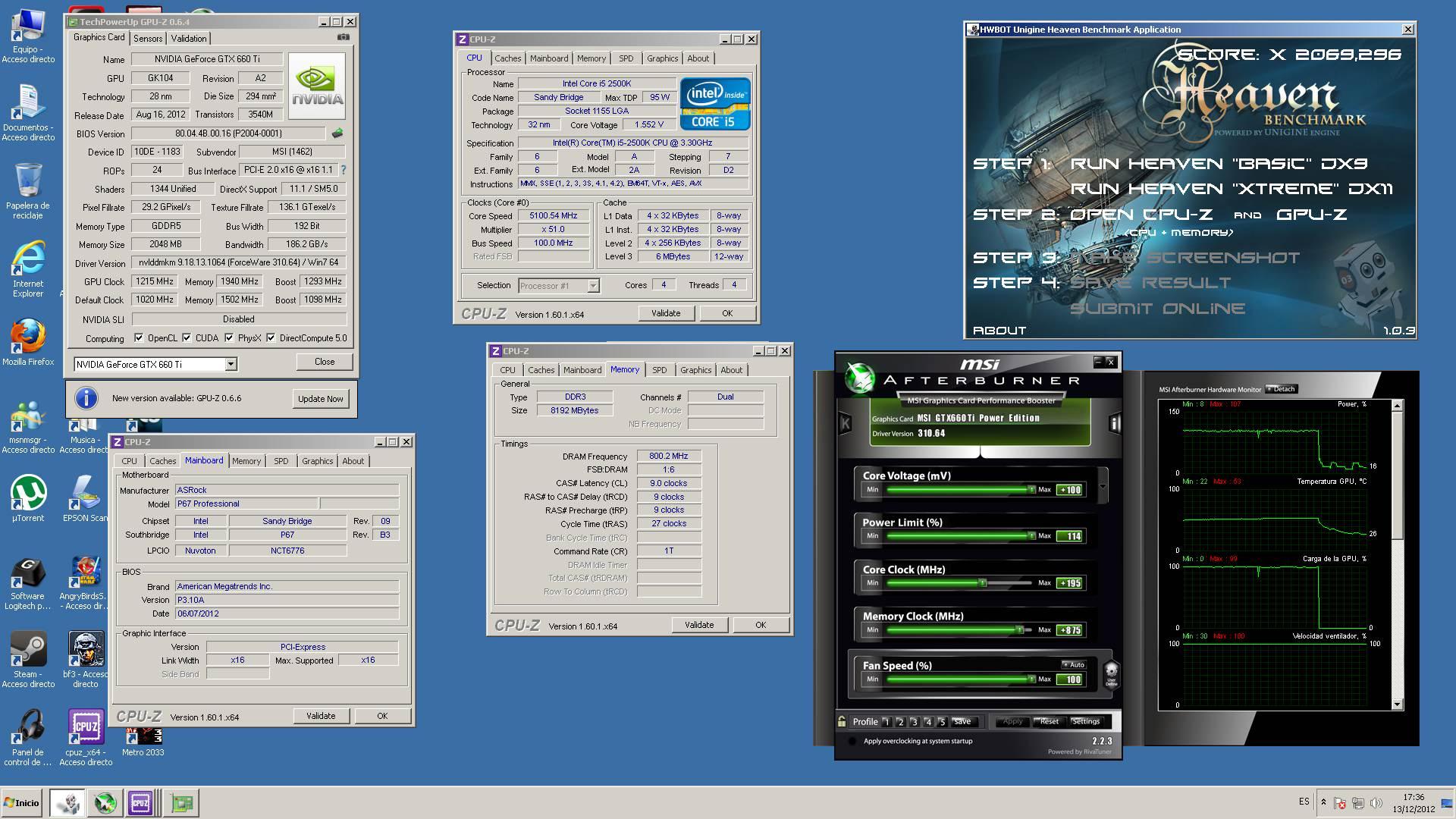The image size is (1456, 819).
Task: Toggle CUDA checkbox in GPU-Z
Action: coord(187,338)
